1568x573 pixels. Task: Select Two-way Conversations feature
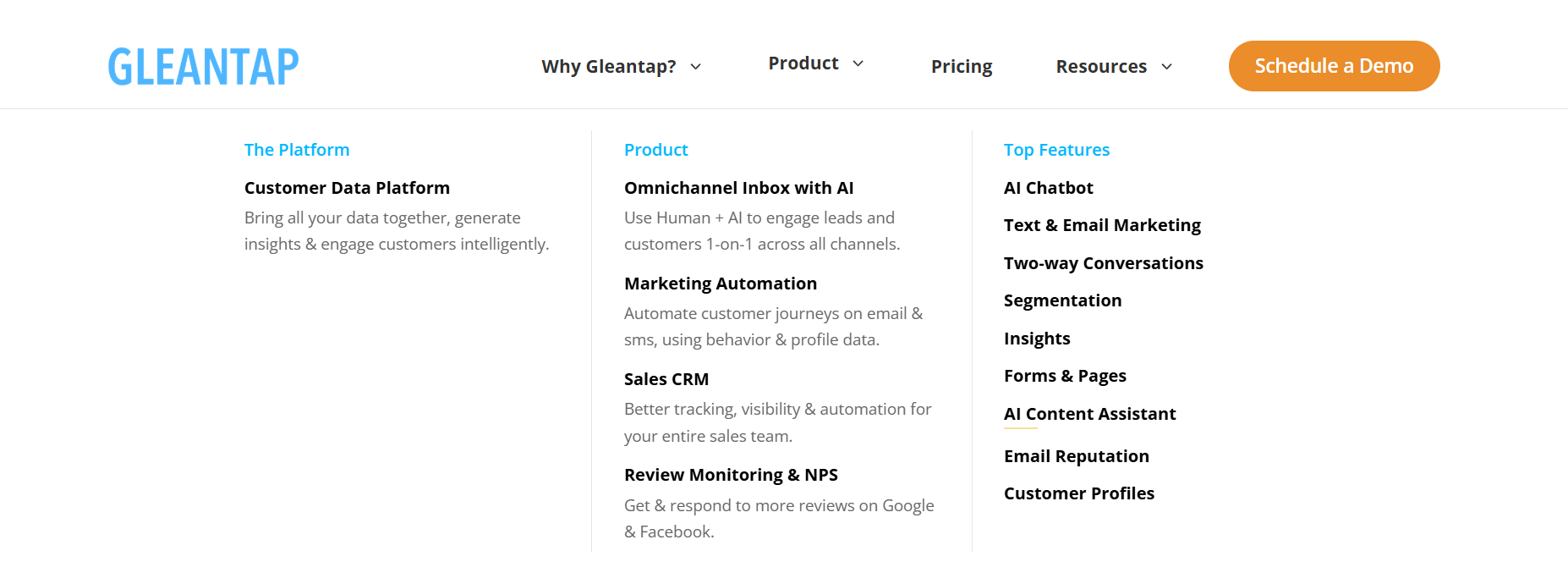click(1103, 263)
